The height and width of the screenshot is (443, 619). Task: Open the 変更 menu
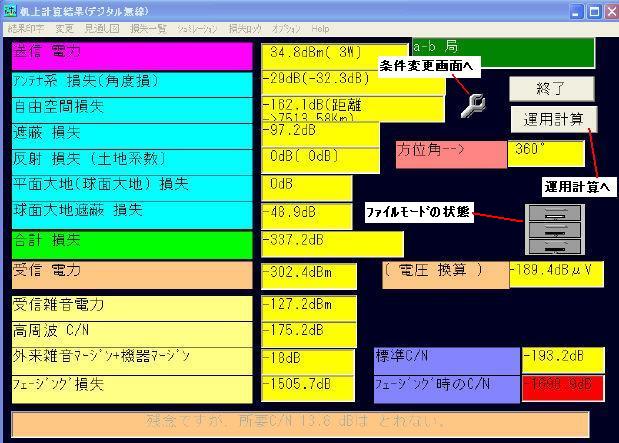[x=64, y=30]
